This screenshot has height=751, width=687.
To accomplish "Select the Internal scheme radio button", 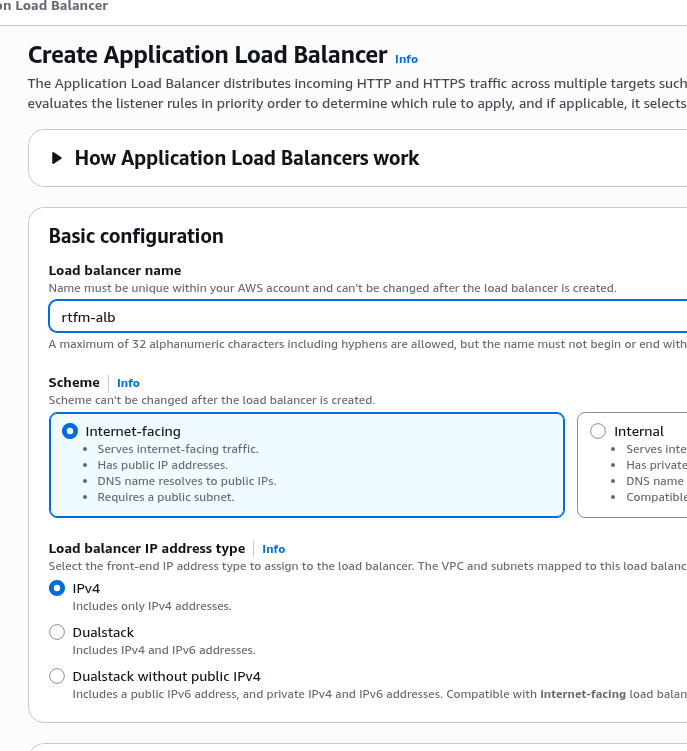I will 598,431.
